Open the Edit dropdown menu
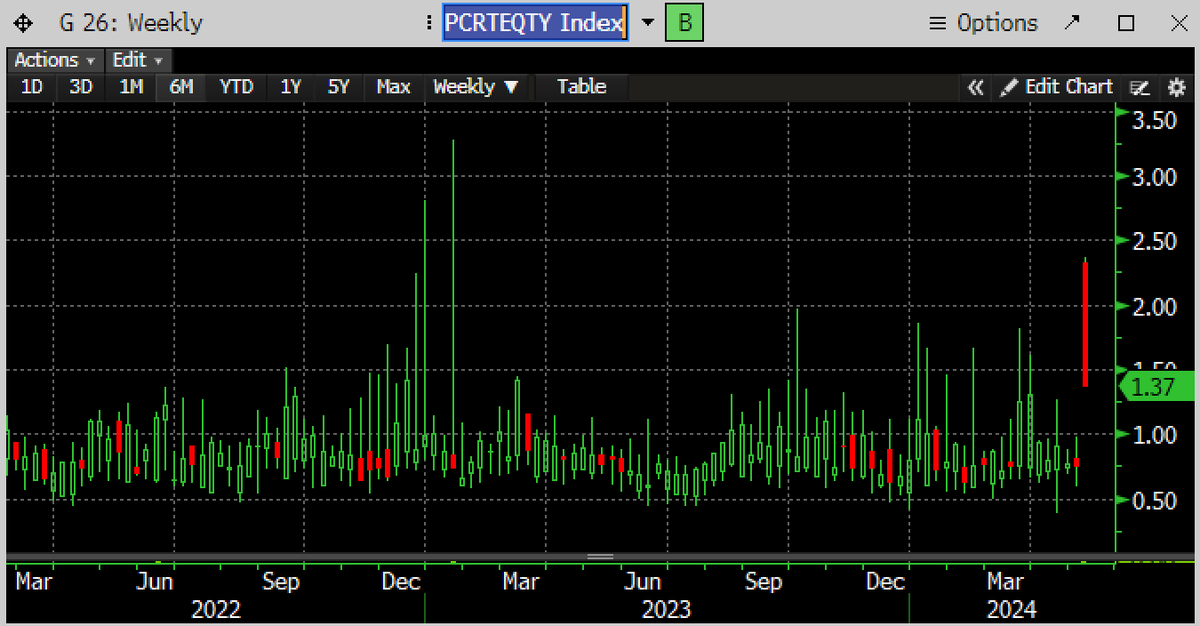Image resolution: width=1200 pixels, height=626 pixels. point(137,60)
